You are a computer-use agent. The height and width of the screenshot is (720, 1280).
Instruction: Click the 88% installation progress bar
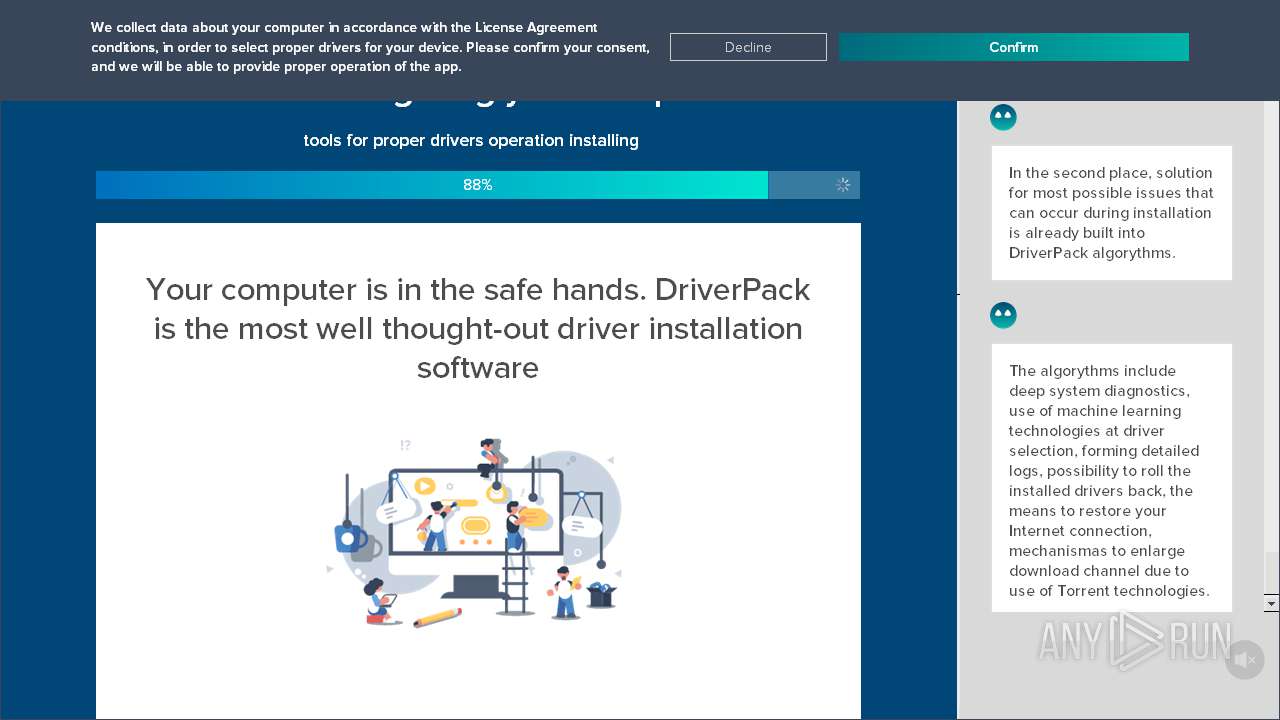(478, 185)
